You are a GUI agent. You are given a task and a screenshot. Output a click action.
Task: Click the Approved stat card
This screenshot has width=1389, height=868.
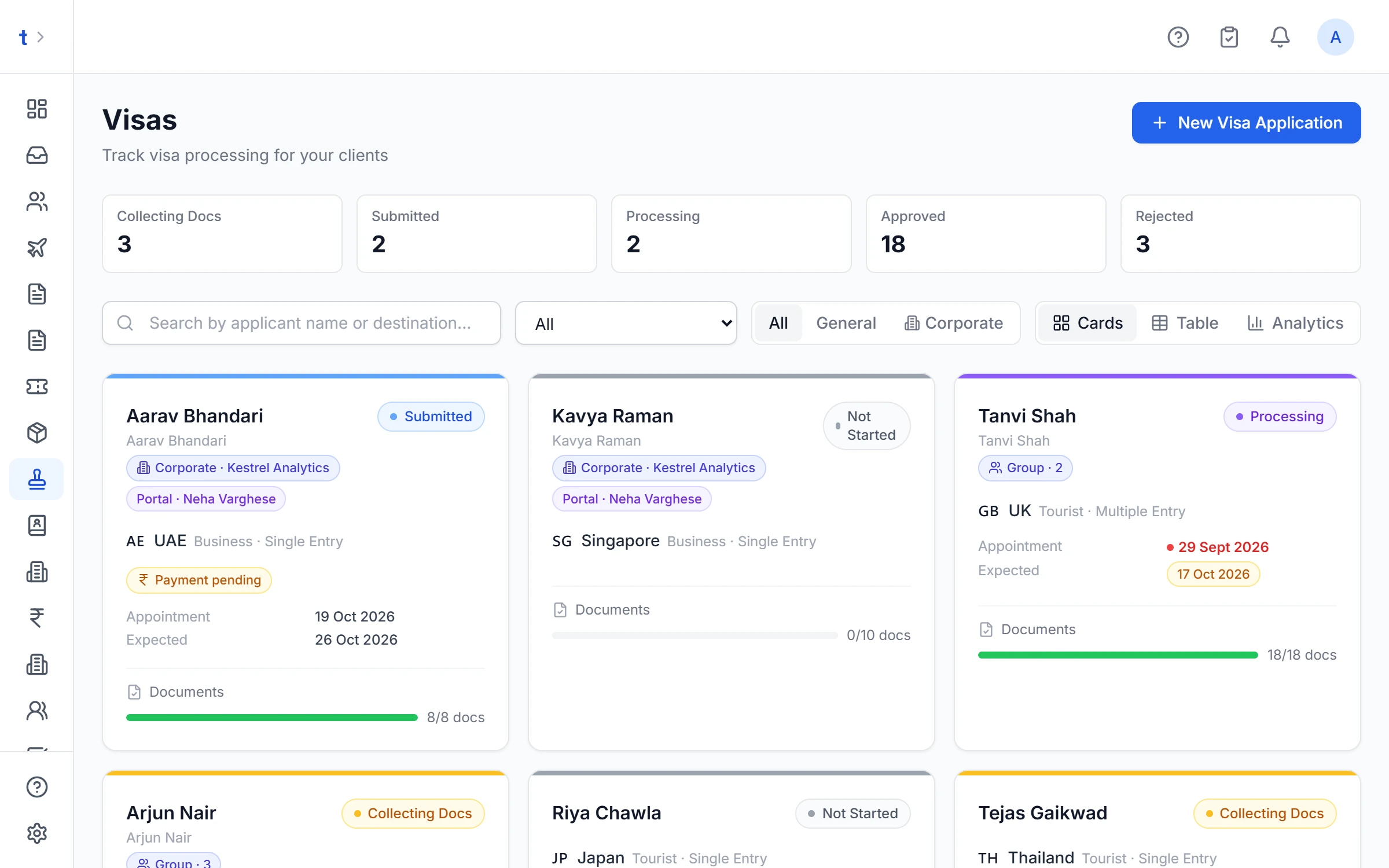pos(986,234)
